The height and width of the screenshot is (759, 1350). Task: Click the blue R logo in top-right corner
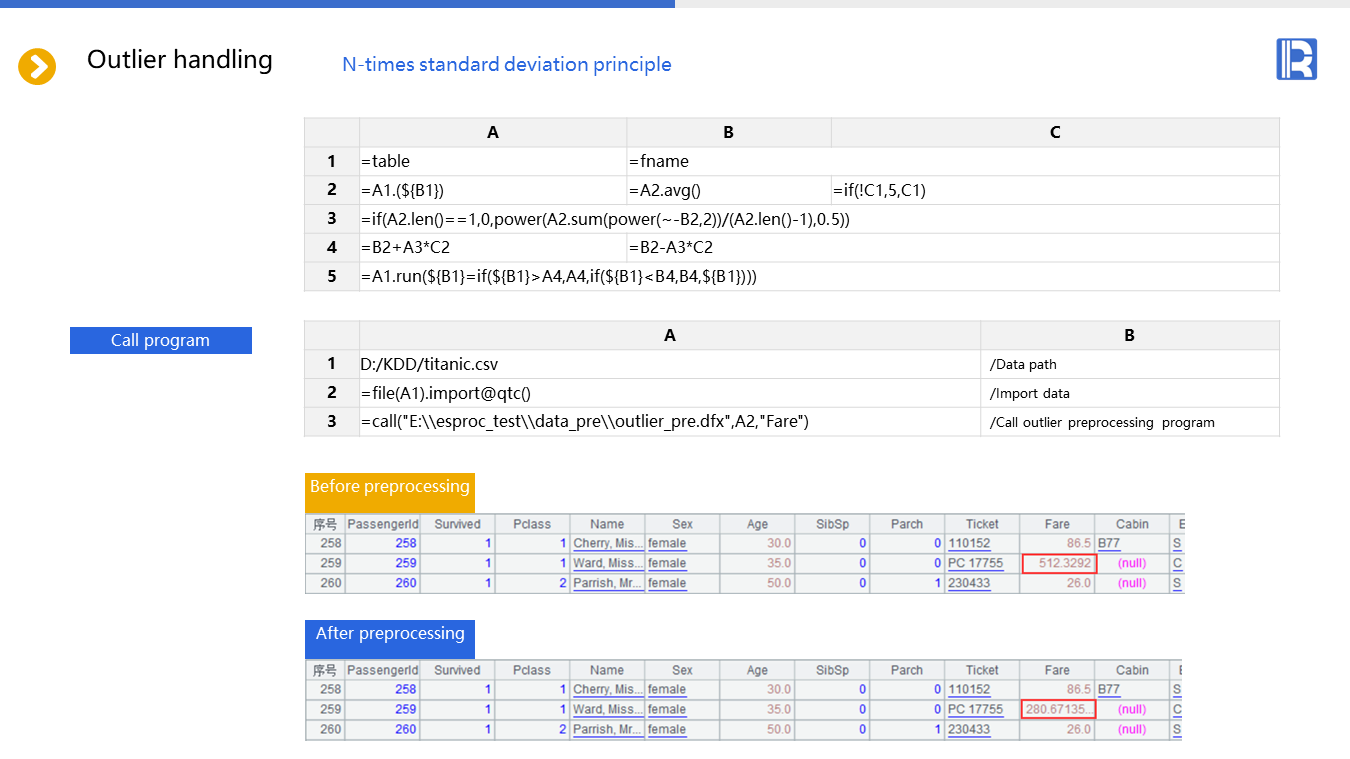pyautogui.click(x=1296, y=59)
